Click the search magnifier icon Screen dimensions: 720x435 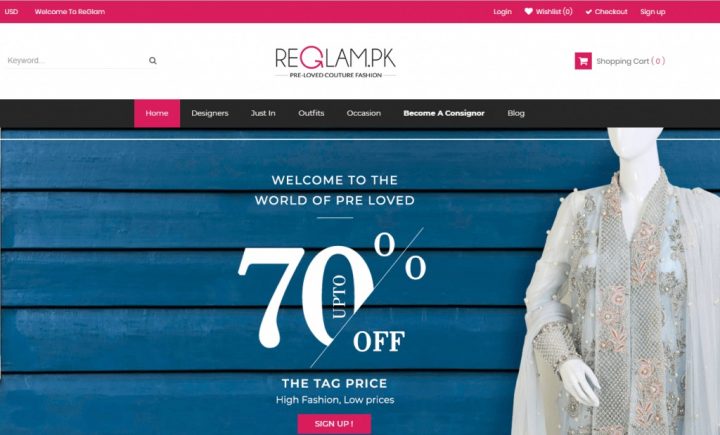[x=152, y=61]
